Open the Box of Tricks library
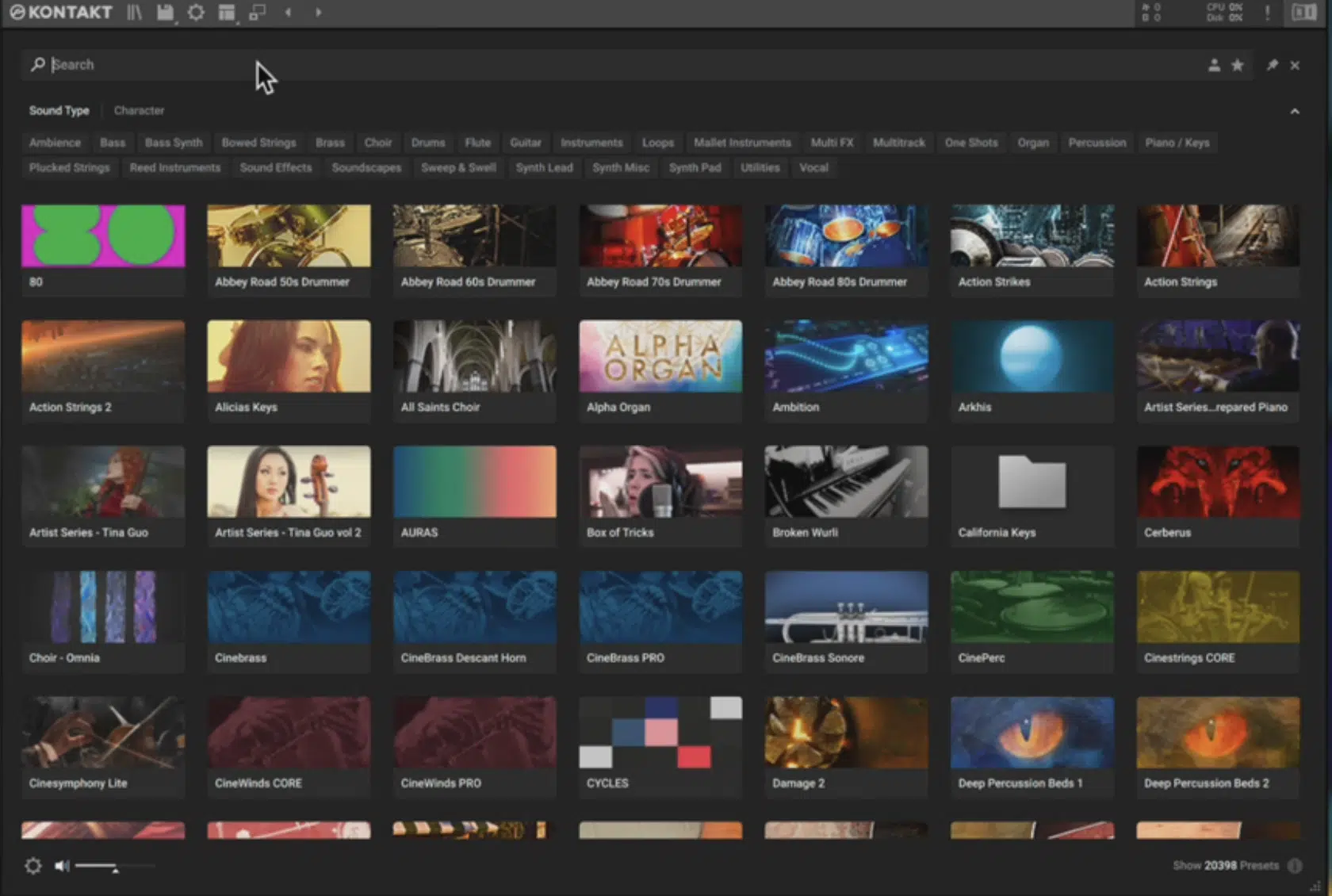The width and height of the screenshot is (1332, 896). [x=660, y=496]
